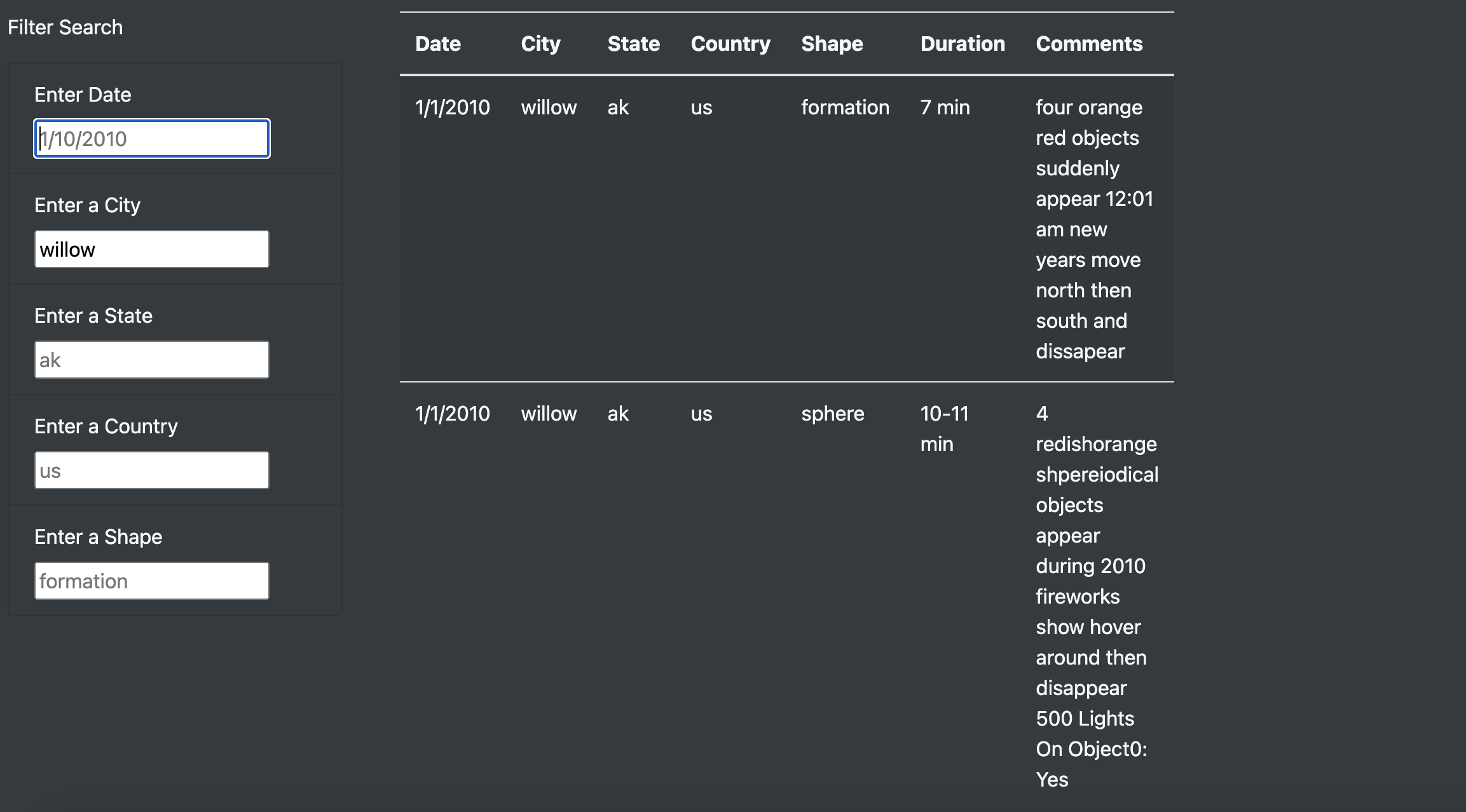Click the 7 min duration cell

945,107
